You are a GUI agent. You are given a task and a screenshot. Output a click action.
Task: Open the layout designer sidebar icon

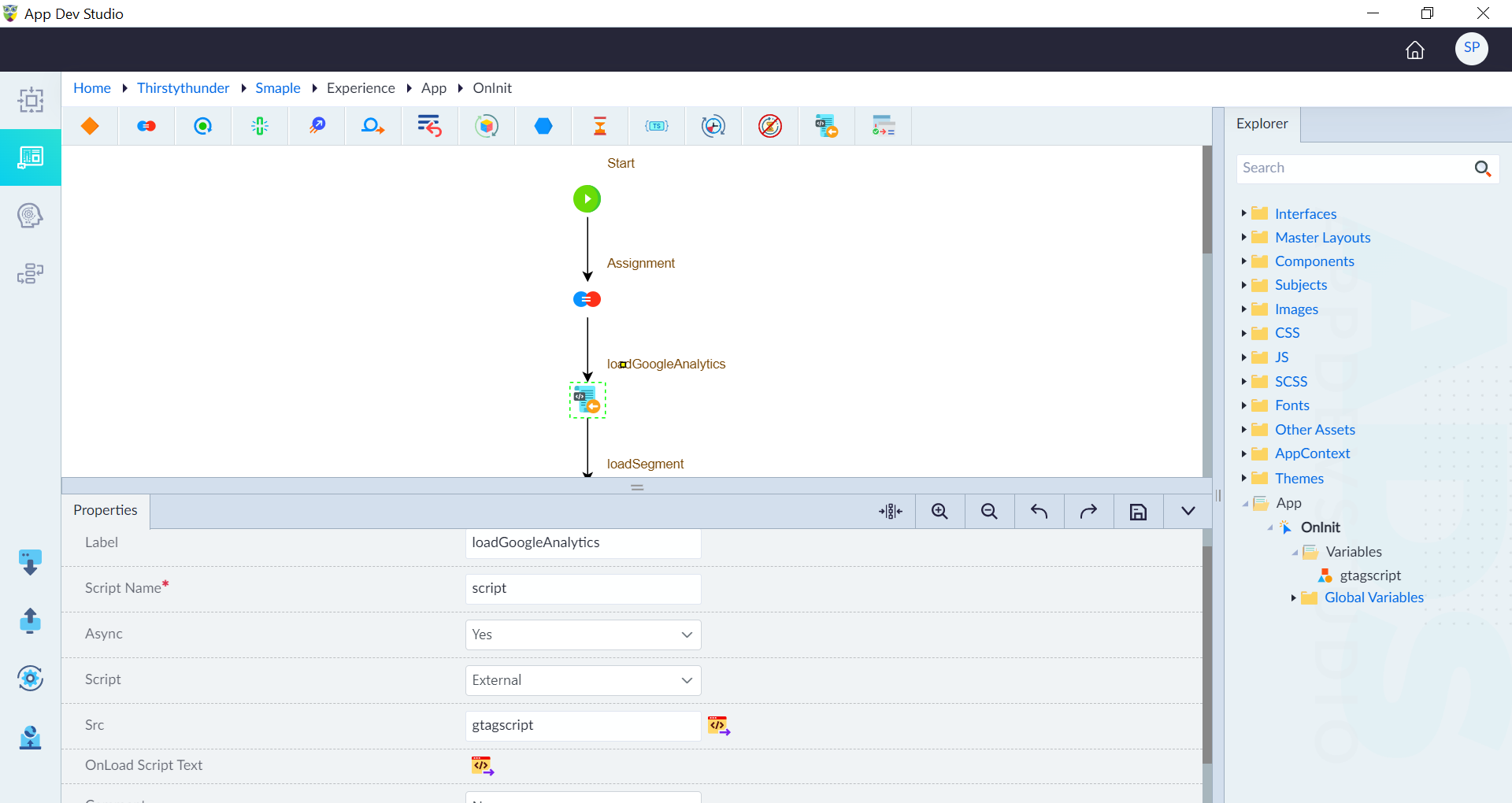[31, 157]
